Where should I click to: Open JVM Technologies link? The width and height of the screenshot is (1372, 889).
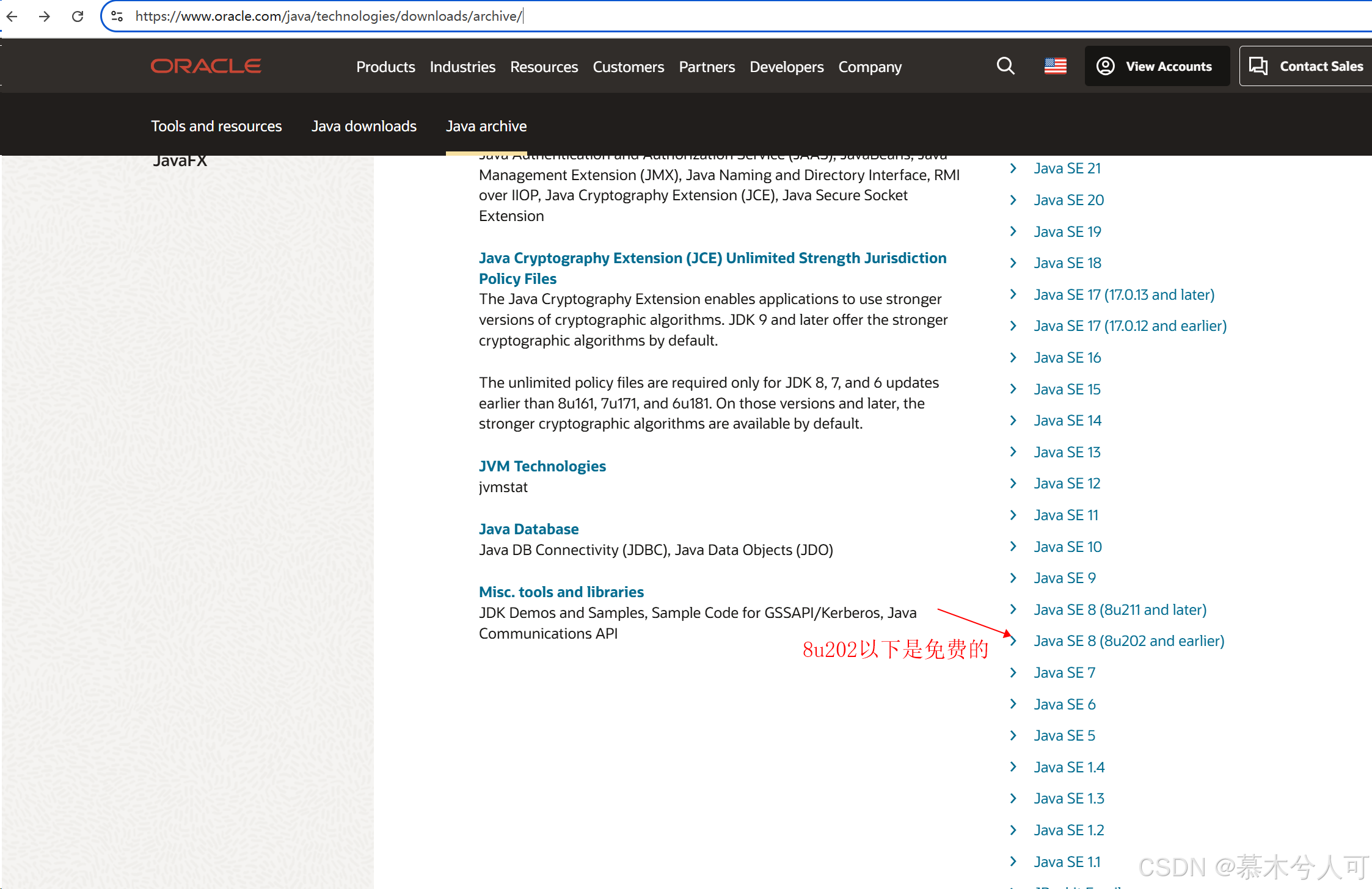point(542,466)
